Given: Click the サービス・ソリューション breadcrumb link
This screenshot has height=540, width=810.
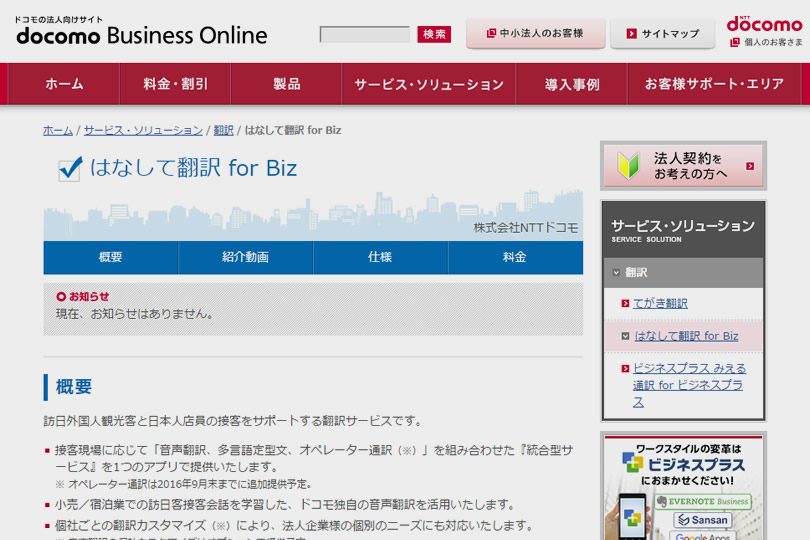Looking at the screenshot, I should [143, 130].
